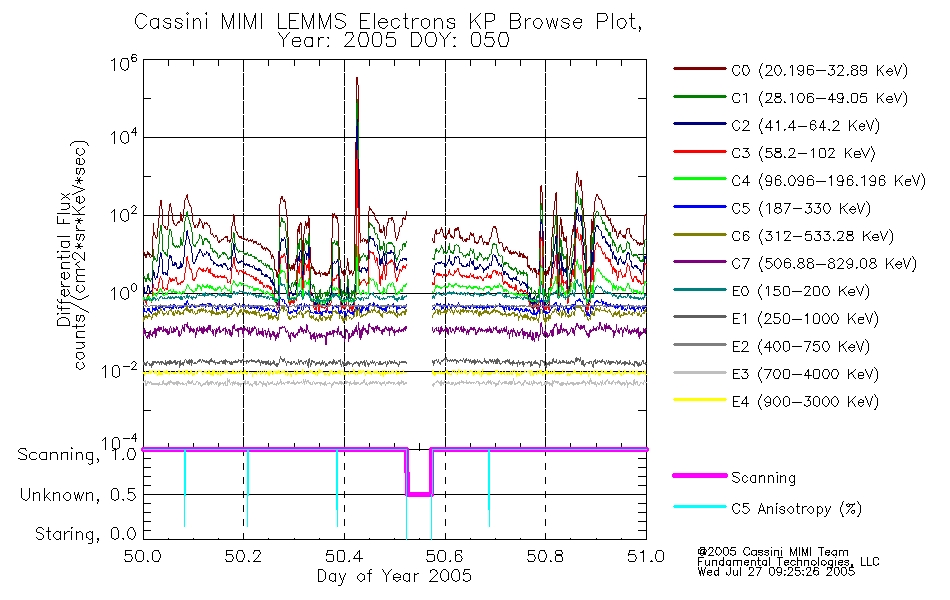Click the Day of Year 2005 axis label
Screen dimensions: 950x600
(x=394, y=576)
